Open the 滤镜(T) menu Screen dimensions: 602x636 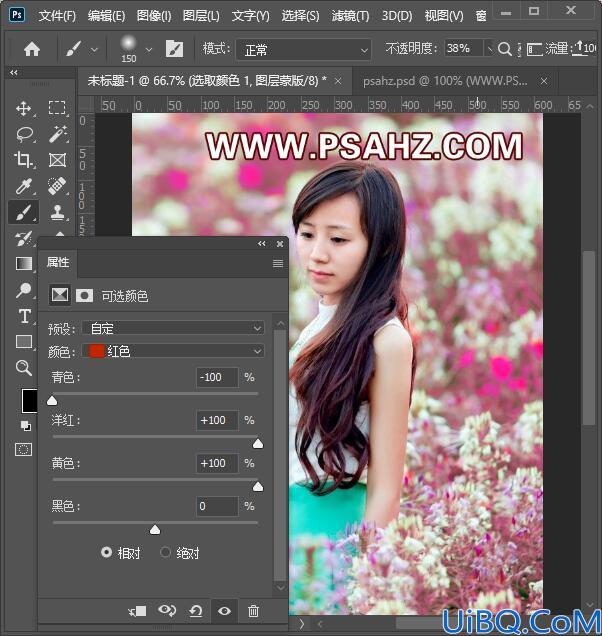tap(350, 16)
